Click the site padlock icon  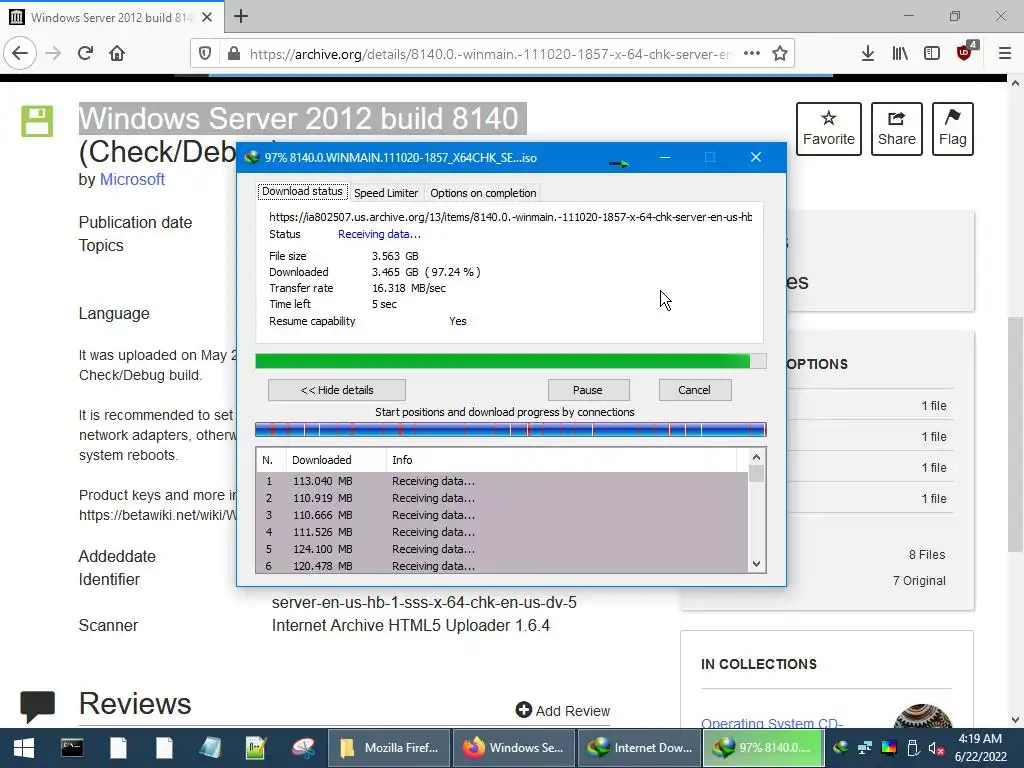tap(234, 54)
